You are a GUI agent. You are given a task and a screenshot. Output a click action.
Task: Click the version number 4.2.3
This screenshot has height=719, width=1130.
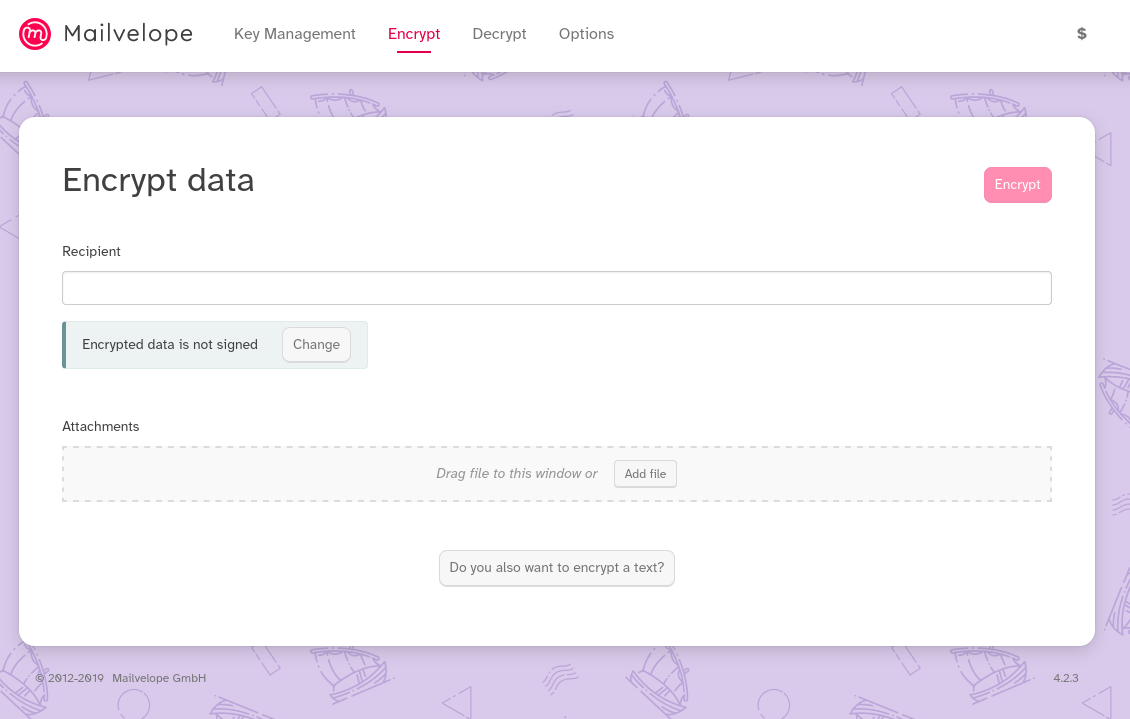click(1065, 678)
